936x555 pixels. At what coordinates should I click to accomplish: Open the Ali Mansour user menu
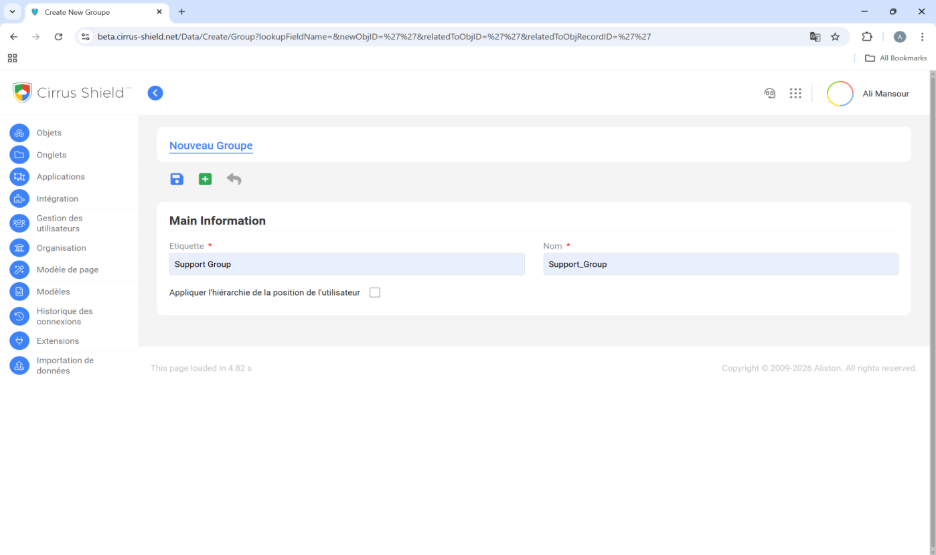[868, 93]
